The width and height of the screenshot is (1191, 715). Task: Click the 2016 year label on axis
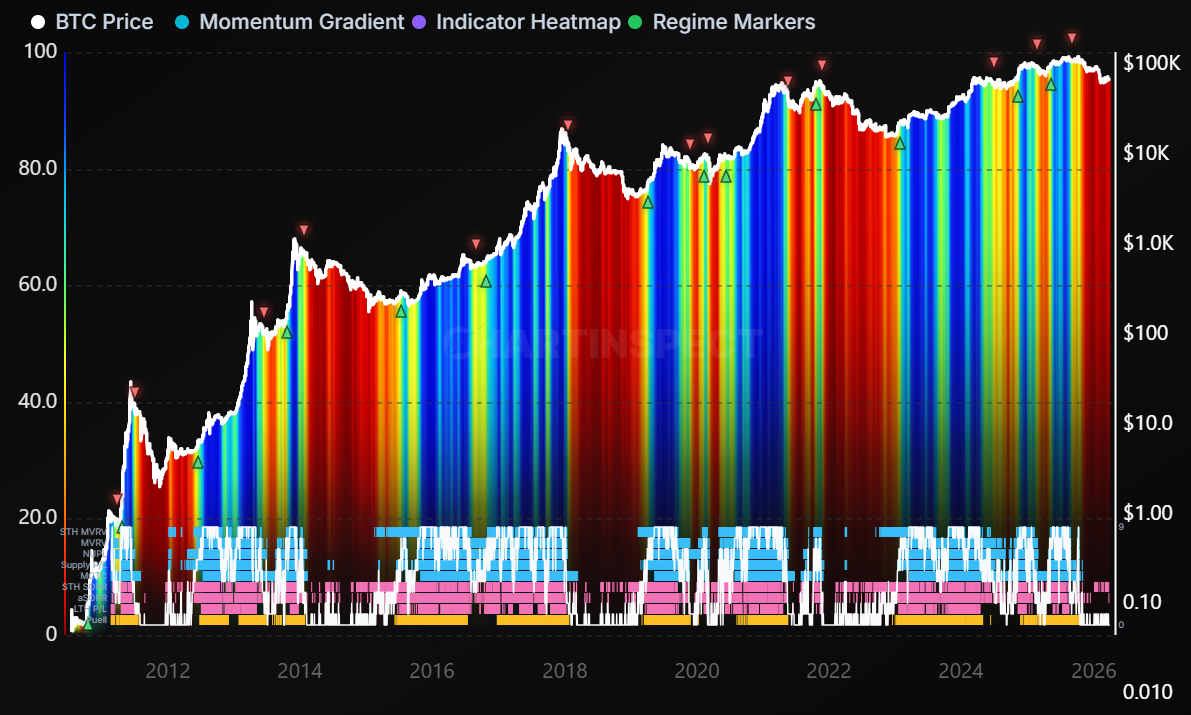(432, 671)
